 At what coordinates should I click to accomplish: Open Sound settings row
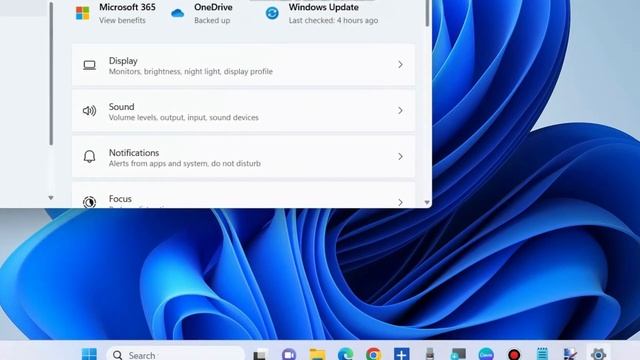243,111
